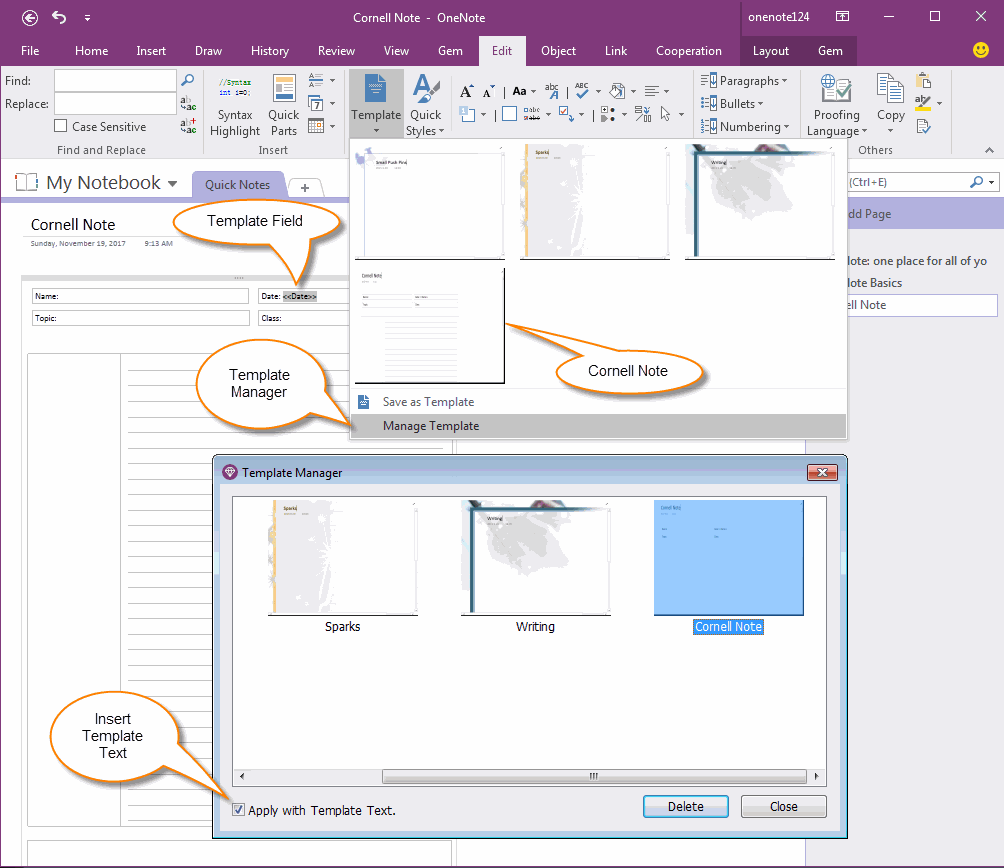Screen dimensions: 1004x868
Task: Collapse the ribbon with the chevron
Action: point(989,150)
